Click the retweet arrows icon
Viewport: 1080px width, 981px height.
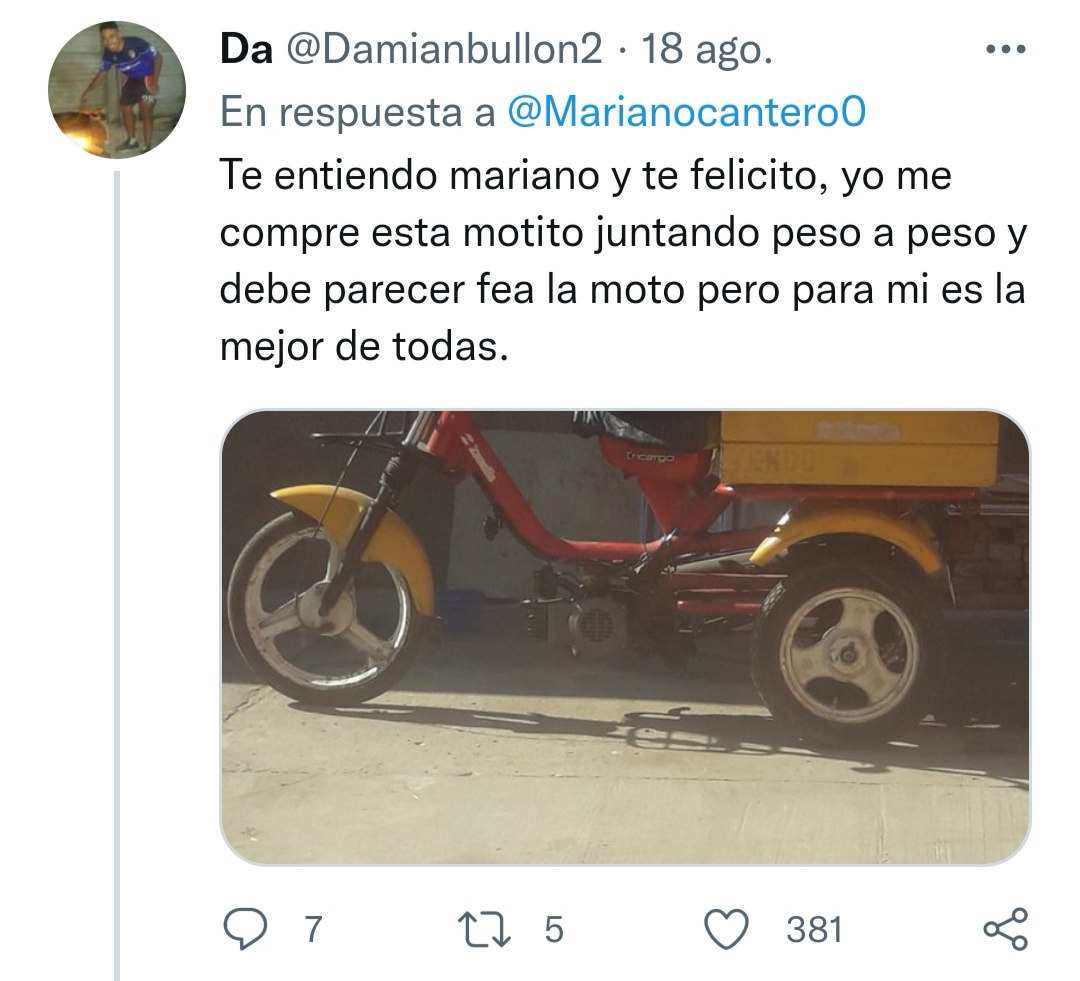point(486,929)
